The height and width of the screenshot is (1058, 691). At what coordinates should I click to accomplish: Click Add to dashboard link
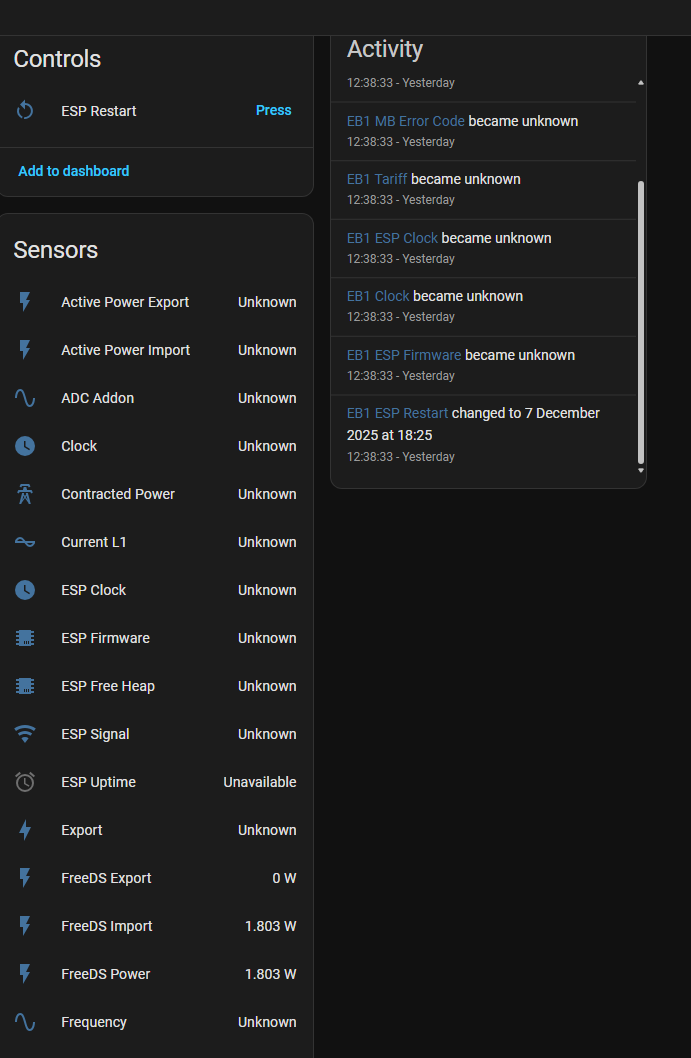tap(73, 171)
